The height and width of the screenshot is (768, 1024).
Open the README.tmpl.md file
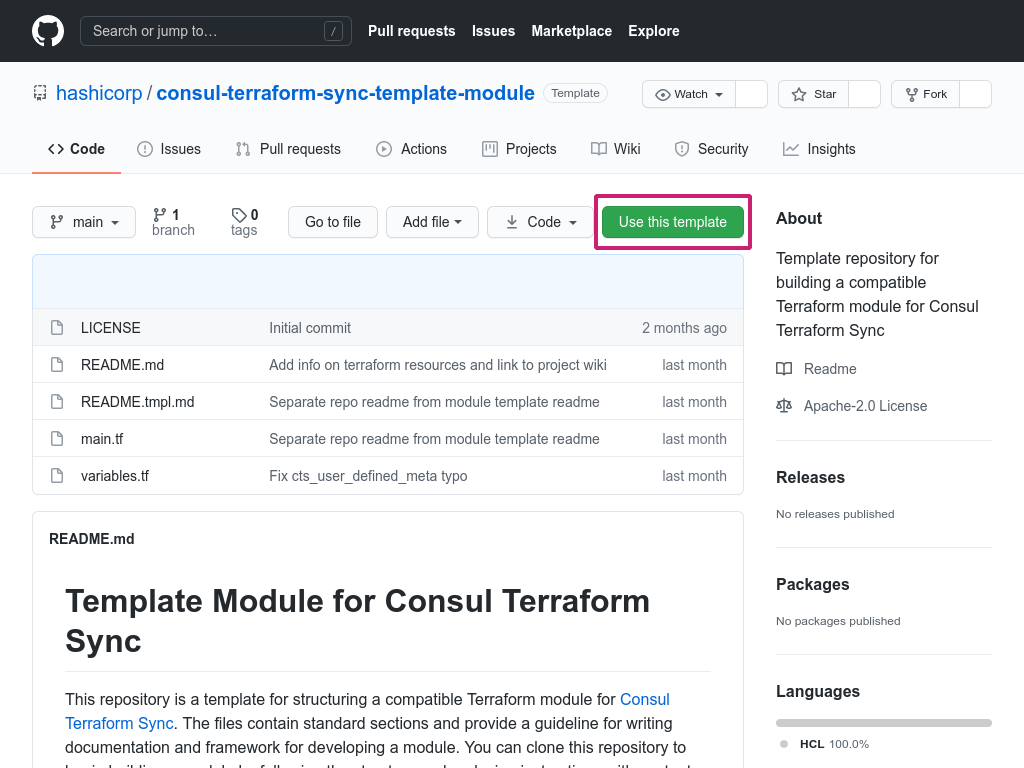pos(137,402)
